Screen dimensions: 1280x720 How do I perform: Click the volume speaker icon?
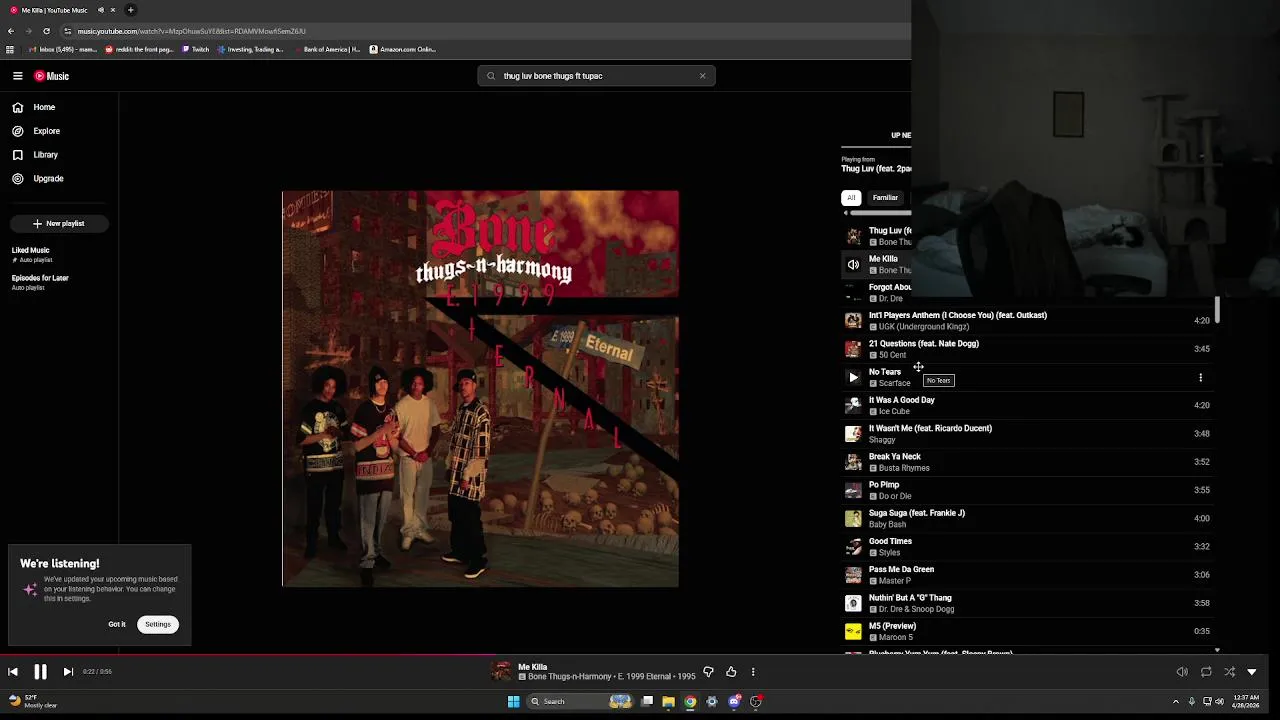1182,672
